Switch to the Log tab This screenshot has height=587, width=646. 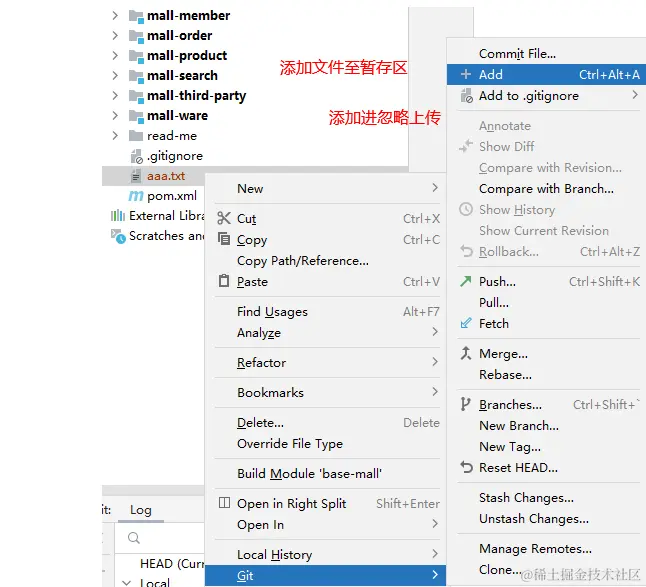coord(140,510)
